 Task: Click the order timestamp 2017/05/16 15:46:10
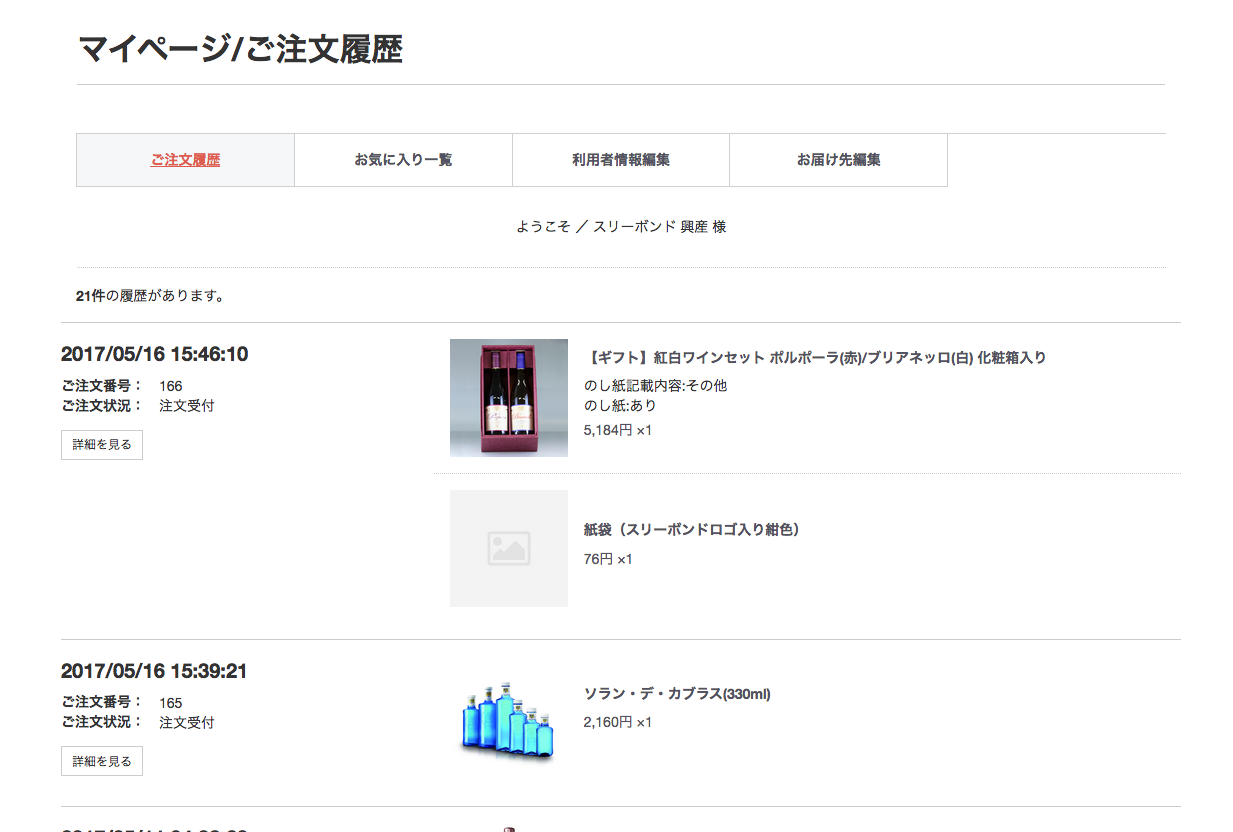click(154, 354)
